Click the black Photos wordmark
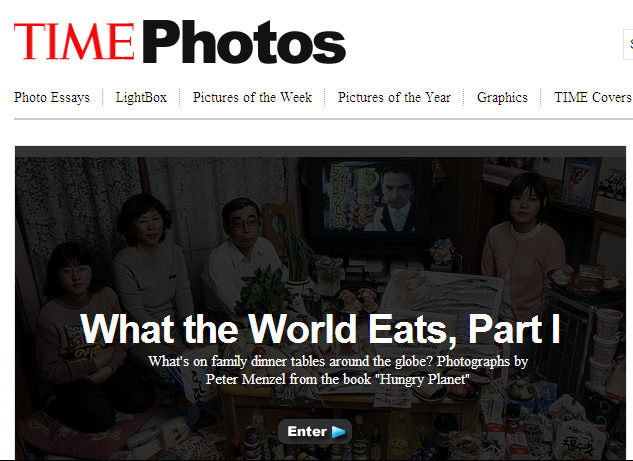The height and width of the screenshot is (461, 633). tap(244, 42)
